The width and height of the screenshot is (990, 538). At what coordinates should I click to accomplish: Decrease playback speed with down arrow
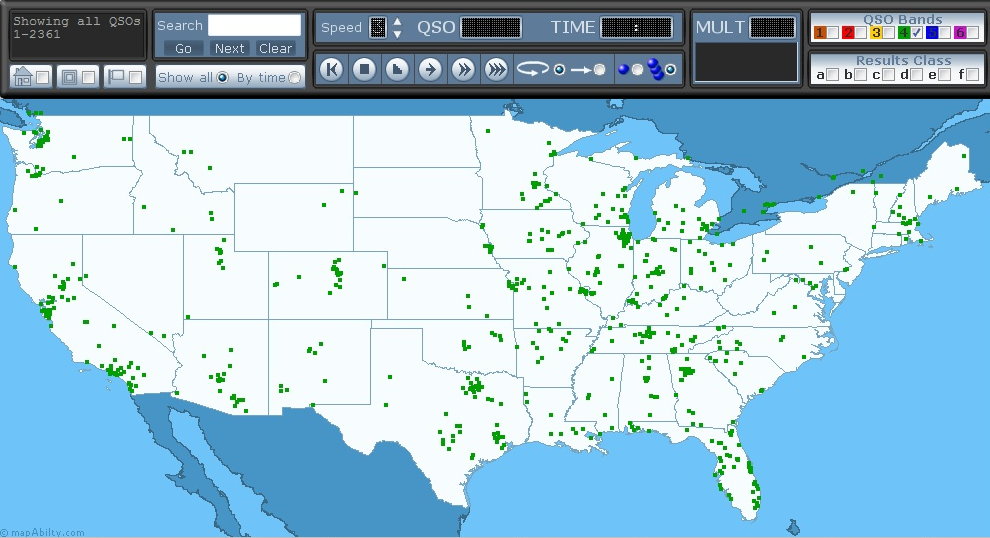pyautogui.click(x=397, y=34)
